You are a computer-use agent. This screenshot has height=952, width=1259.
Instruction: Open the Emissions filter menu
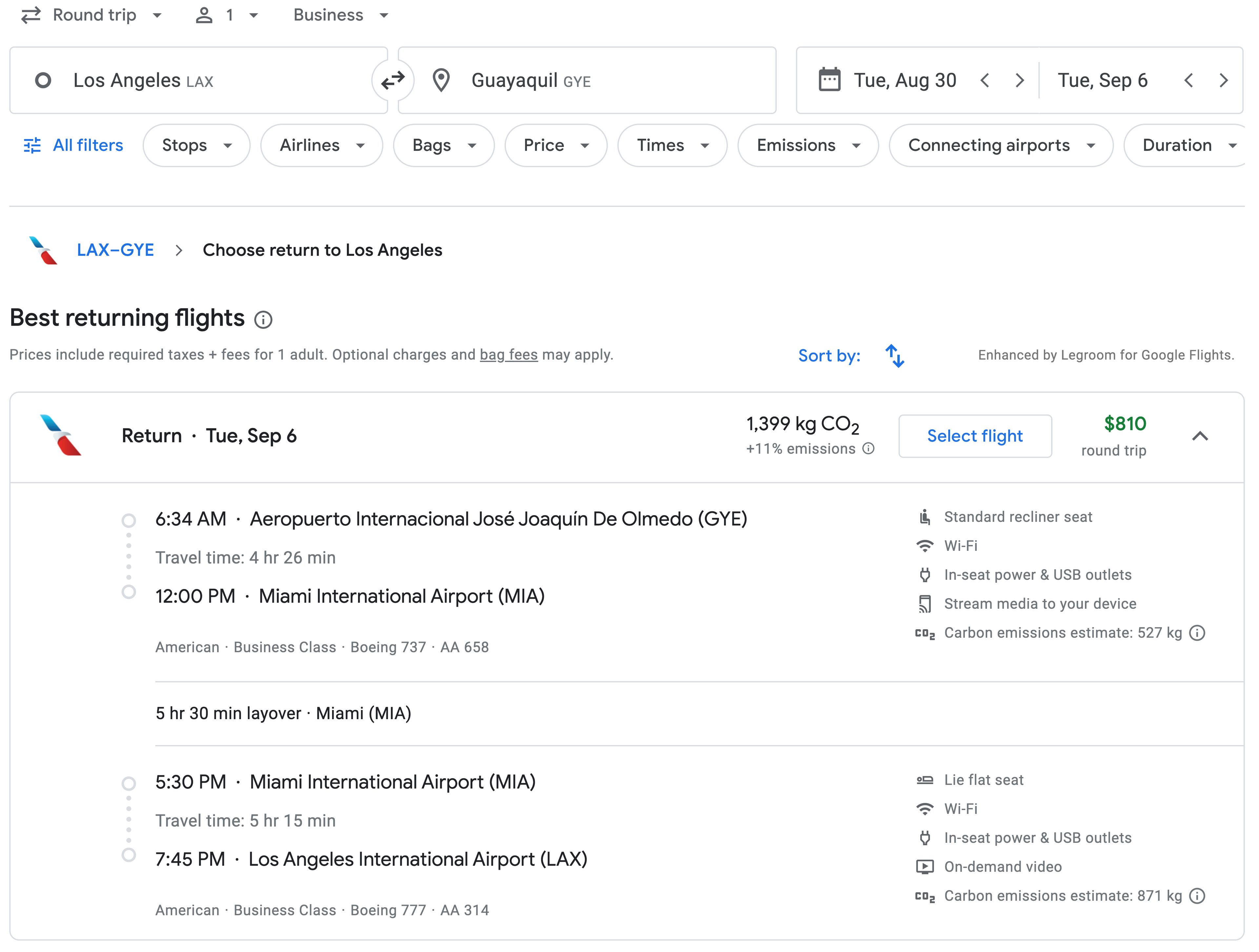pos(807,145)
